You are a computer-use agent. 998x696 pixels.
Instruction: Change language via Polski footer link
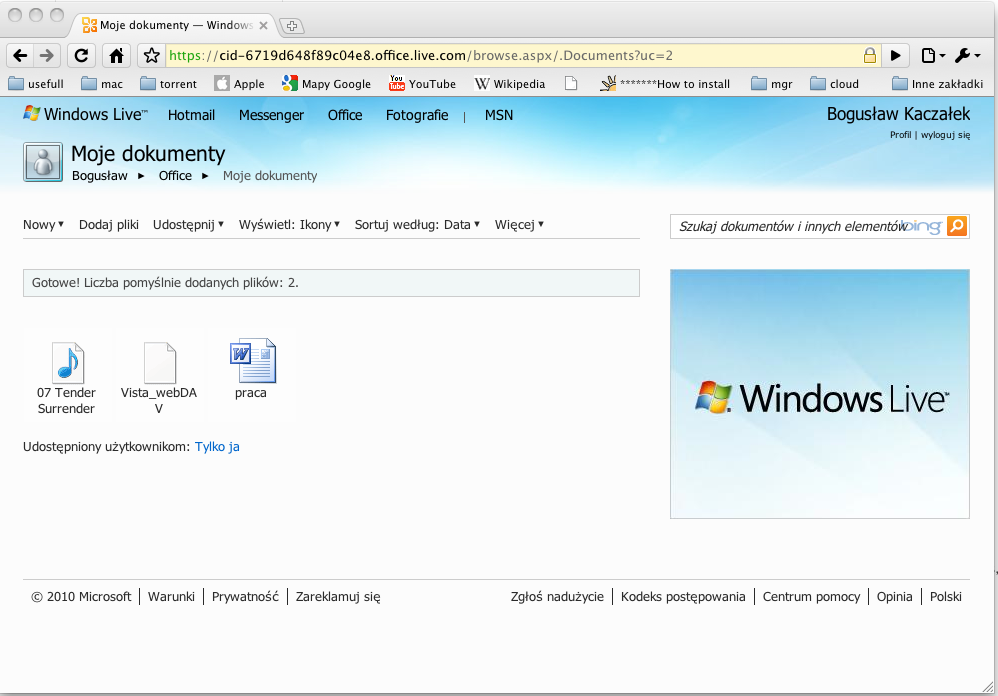(946, 597)
